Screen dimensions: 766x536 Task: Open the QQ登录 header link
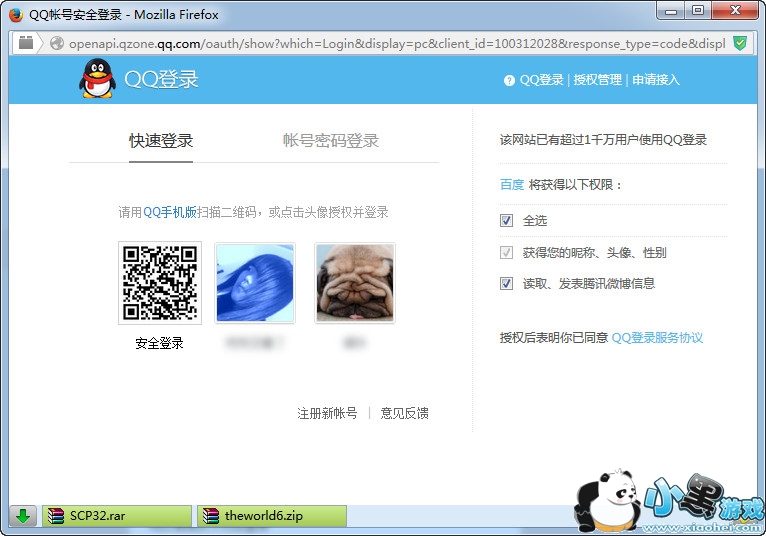click(x=541, y=80)
